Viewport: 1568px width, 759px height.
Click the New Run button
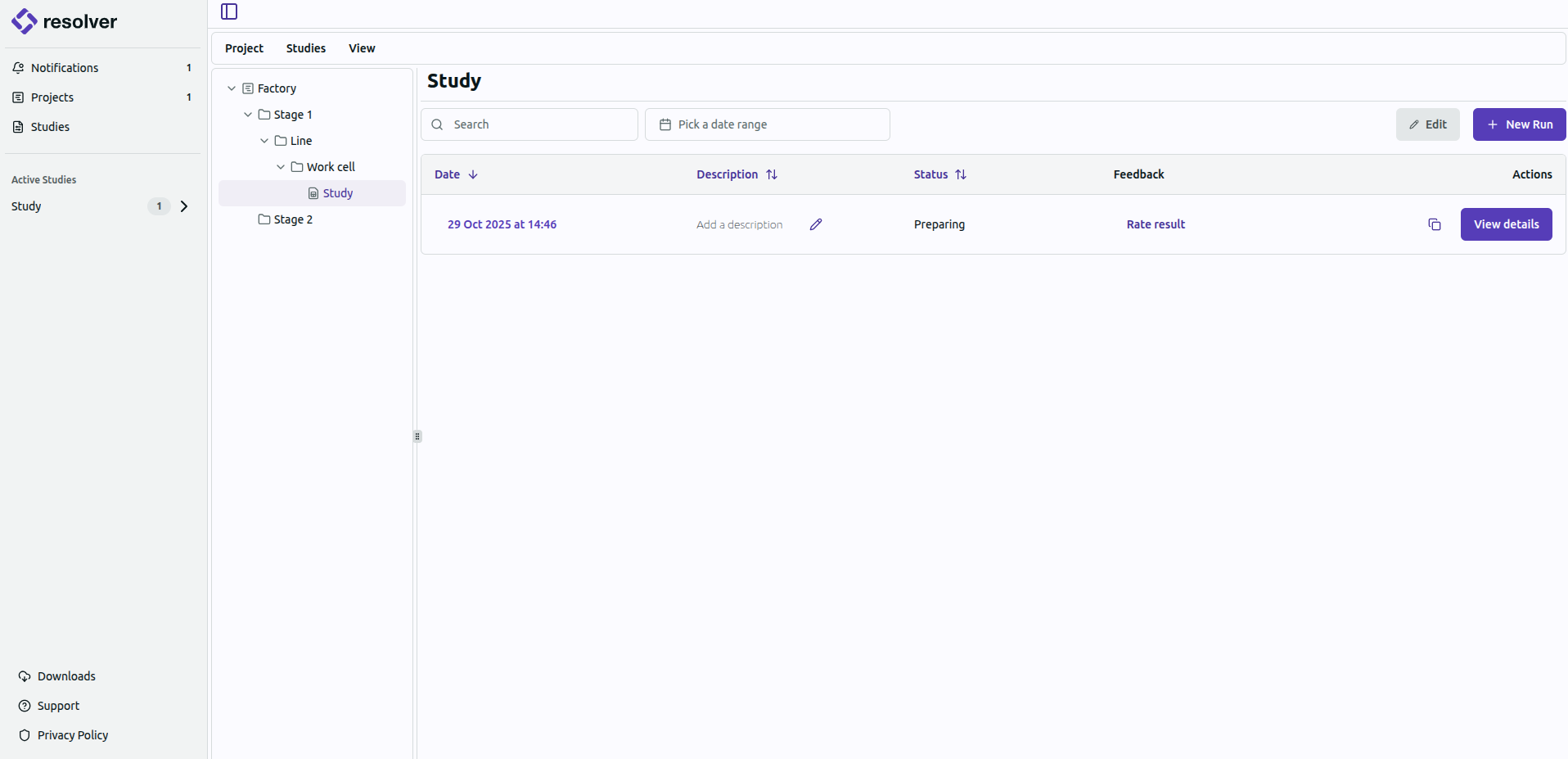tap(1519, 124)
